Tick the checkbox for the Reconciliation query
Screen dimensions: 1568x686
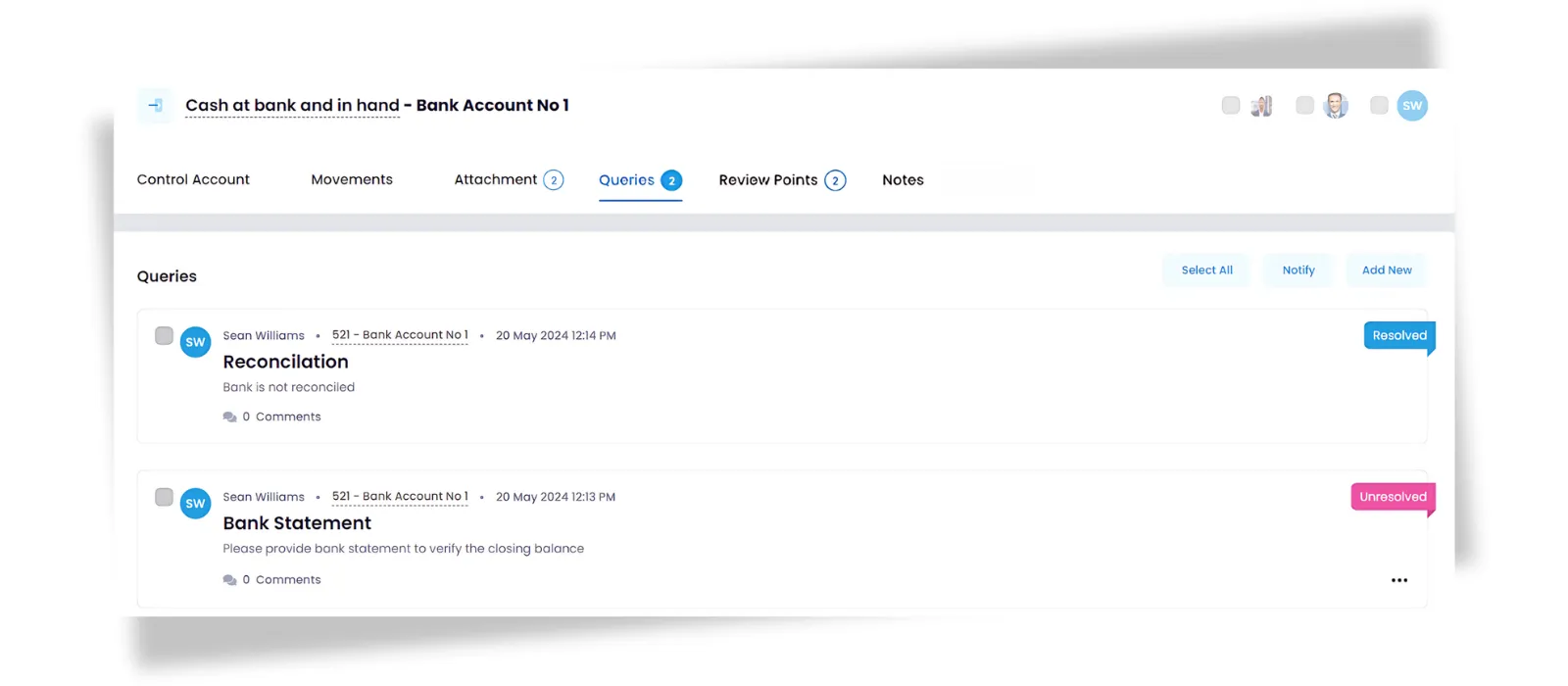point(164,336)
